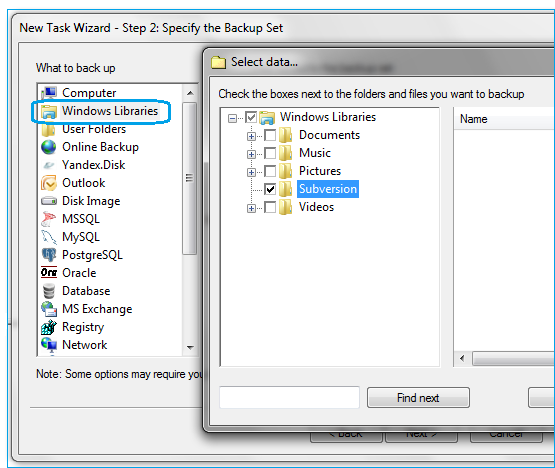Select the 'PostgreSQL' list entry text
This screenshot has width=555, height=468.
[x=92, y=255]
